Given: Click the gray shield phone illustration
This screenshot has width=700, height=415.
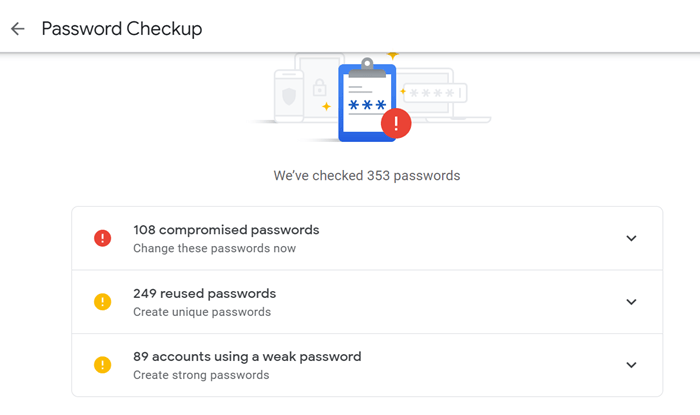Looking at the screenshot, I should coord(289,96).
